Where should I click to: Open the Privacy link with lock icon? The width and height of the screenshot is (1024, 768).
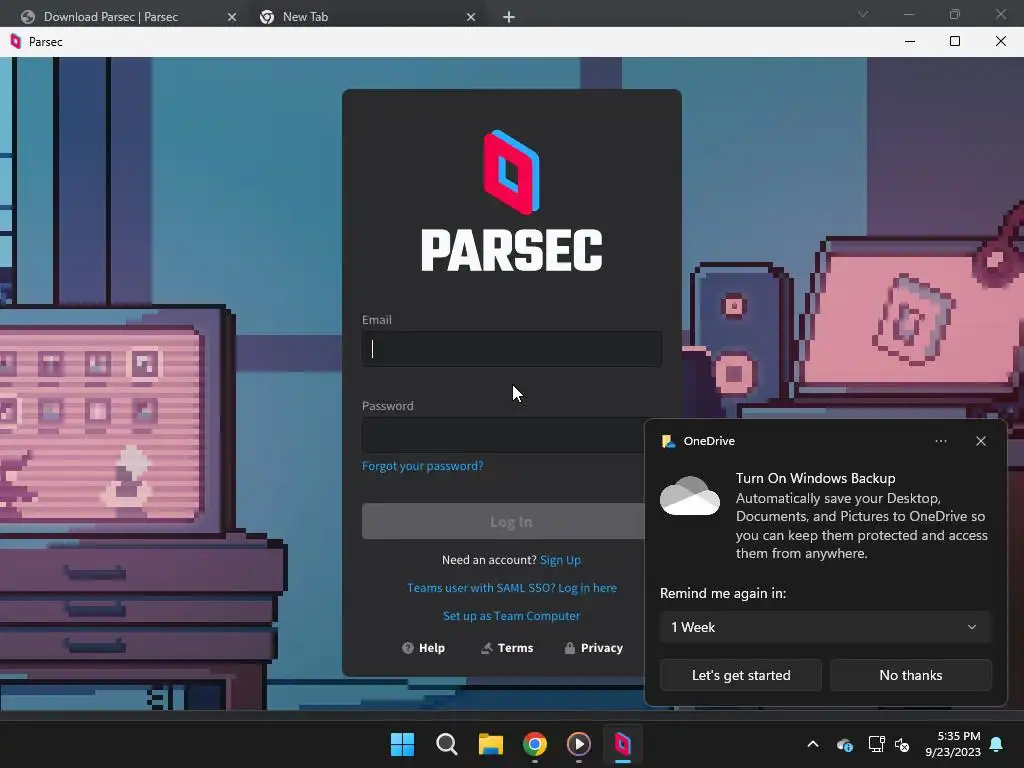click(593, 648)
